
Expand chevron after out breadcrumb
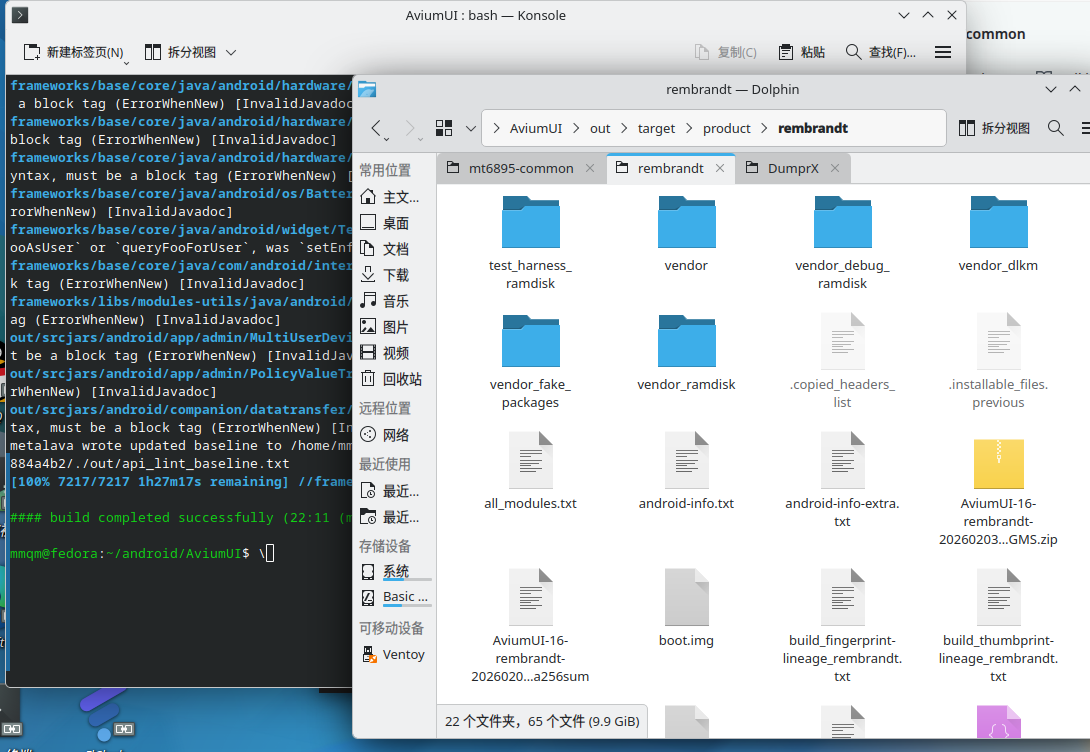click(x=624, y=128)
